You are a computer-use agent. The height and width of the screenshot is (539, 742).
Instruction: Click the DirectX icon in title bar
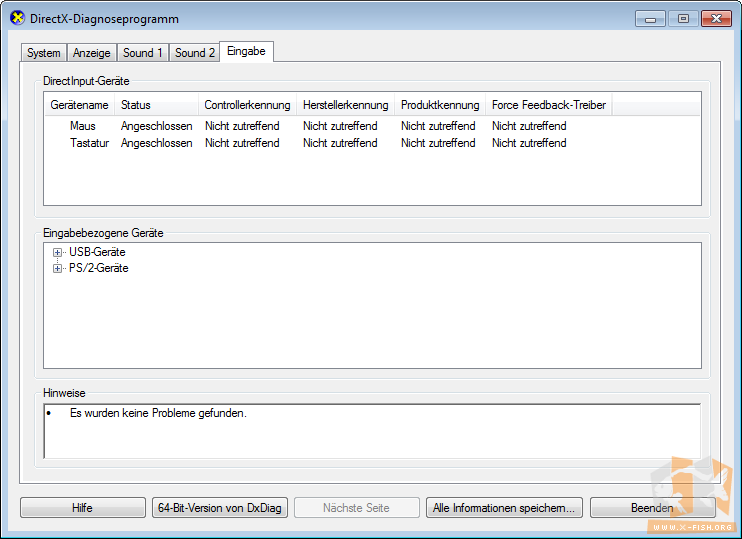(x=17, y=18)
